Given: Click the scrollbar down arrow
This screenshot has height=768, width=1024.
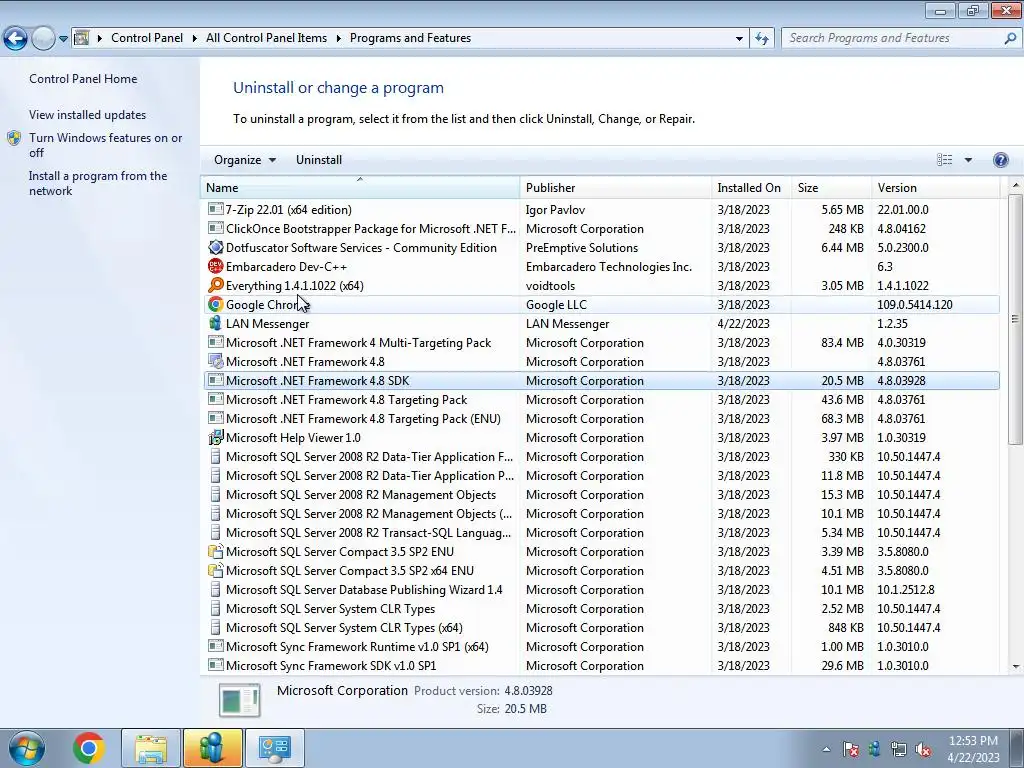Looking at the screenshot, I should (1016, 667).
